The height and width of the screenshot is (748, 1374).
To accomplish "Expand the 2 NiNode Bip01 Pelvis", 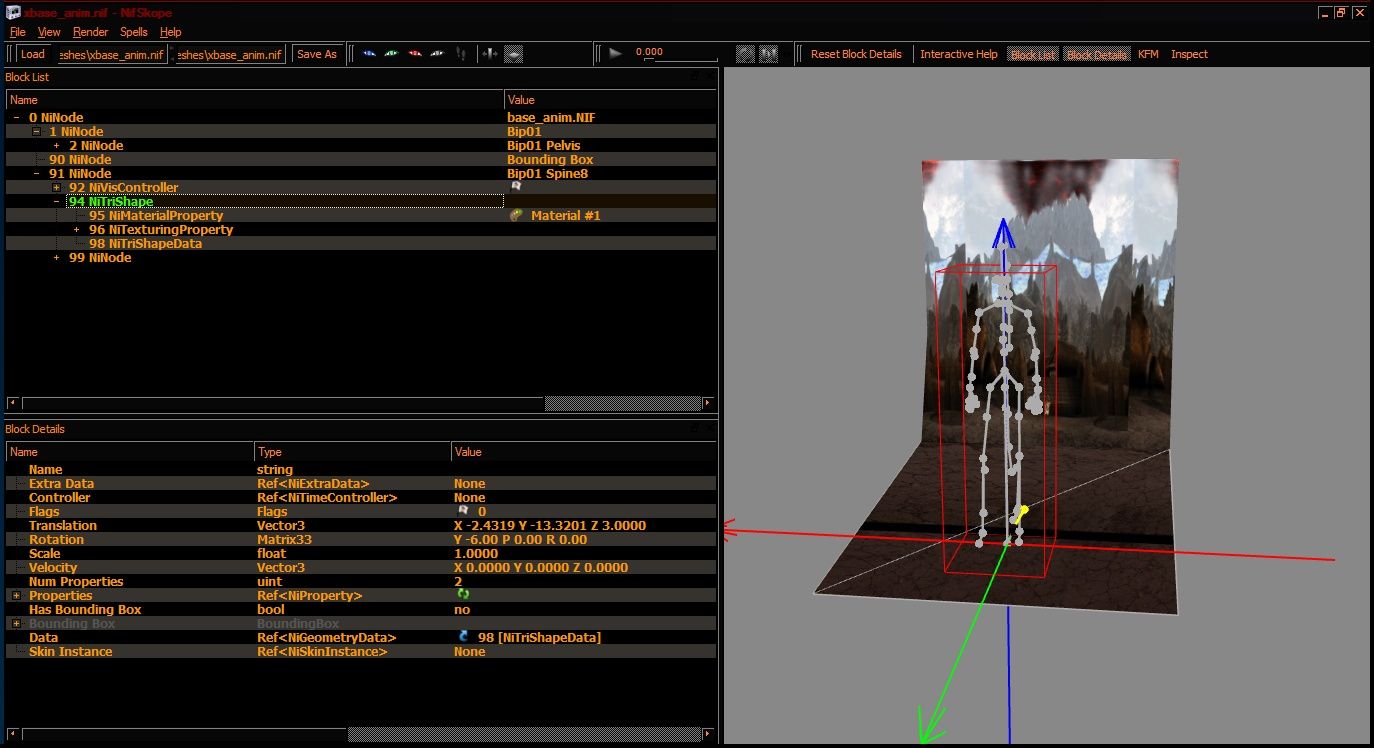I will [x=56, y=146].
